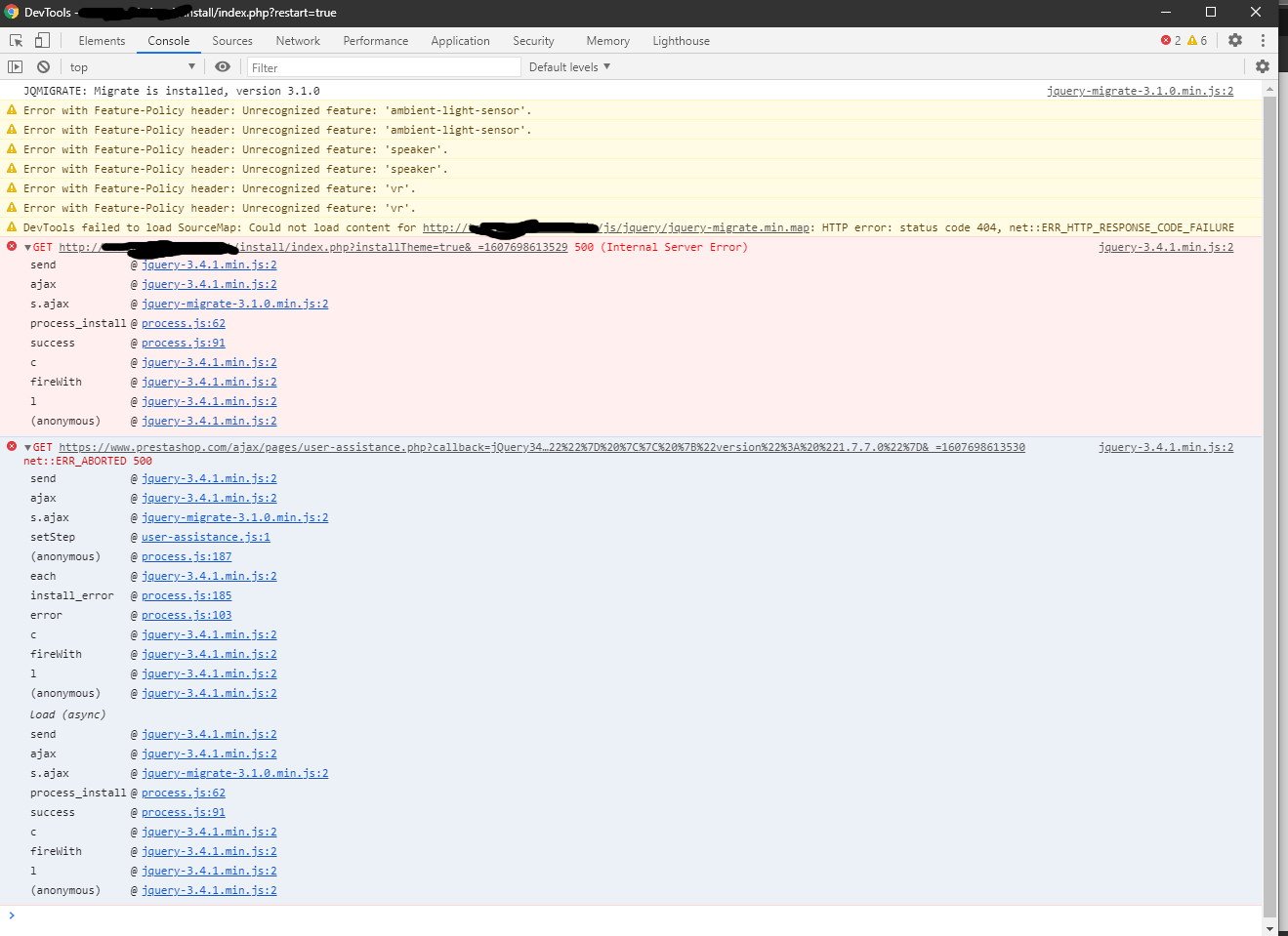
Task: Open the process.js:187 source link
Action: pyautogui.click(x=187, y=556)
